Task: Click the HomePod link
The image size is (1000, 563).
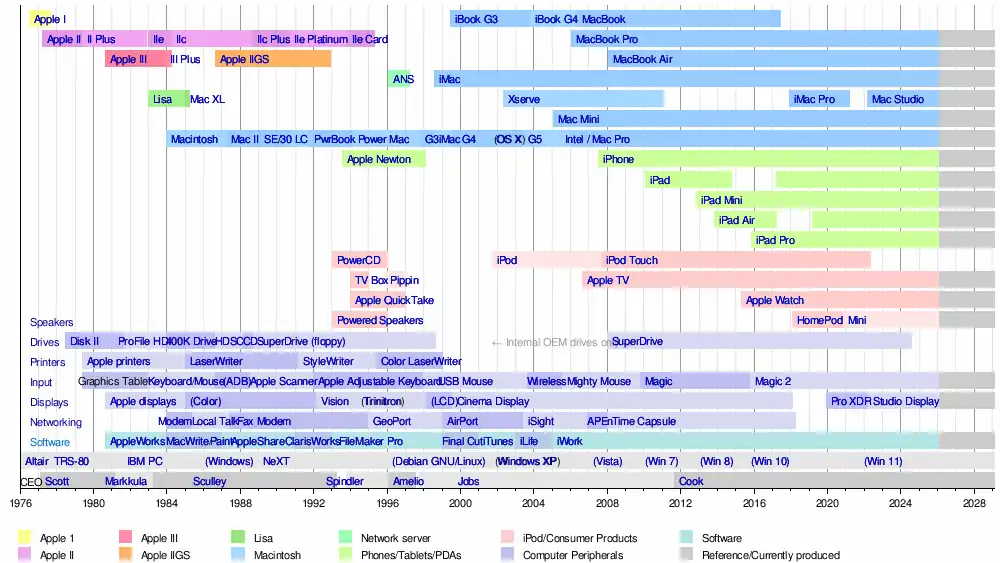Action: pos(820,320)
